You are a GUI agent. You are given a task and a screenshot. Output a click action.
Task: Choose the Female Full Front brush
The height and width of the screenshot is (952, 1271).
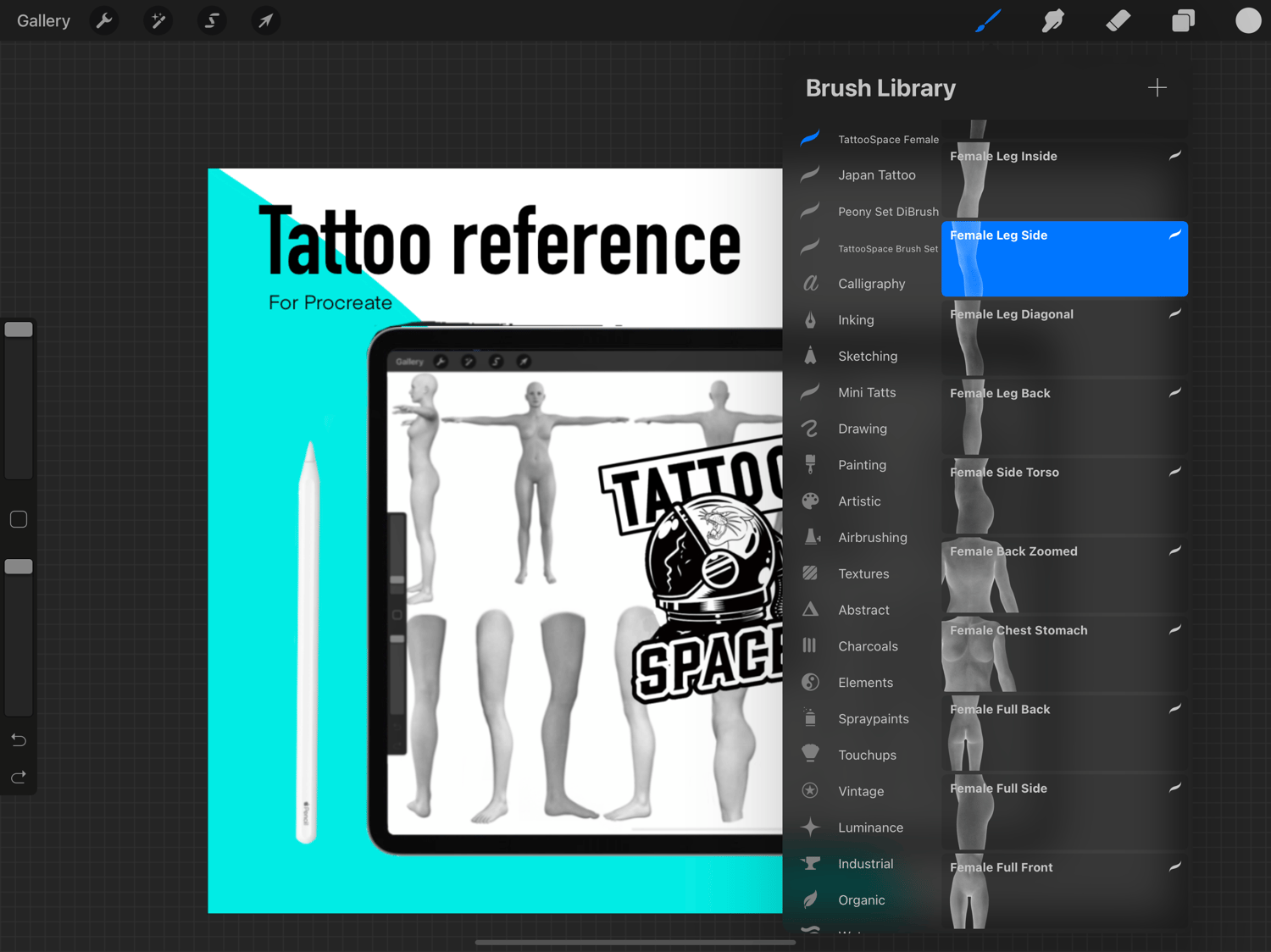point(1064,891)
